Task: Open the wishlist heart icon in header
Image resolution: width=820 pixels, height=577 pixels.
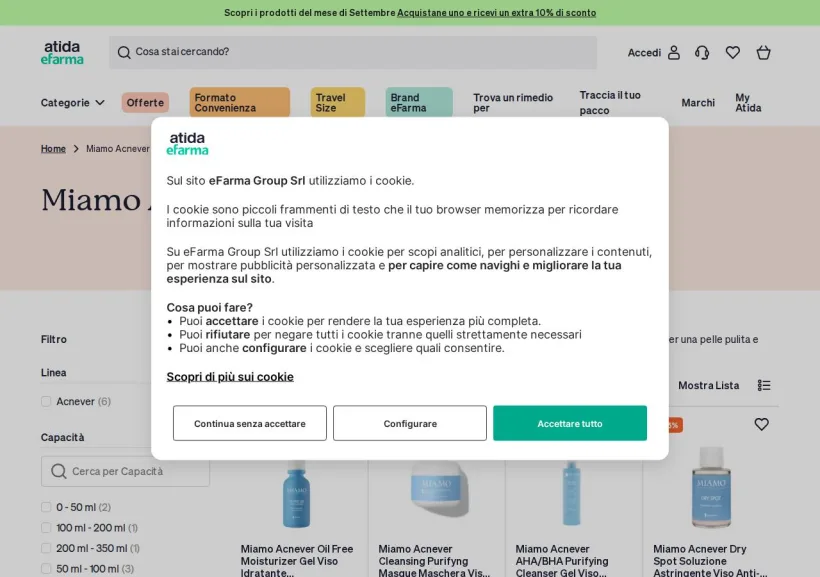Action: 733,52
